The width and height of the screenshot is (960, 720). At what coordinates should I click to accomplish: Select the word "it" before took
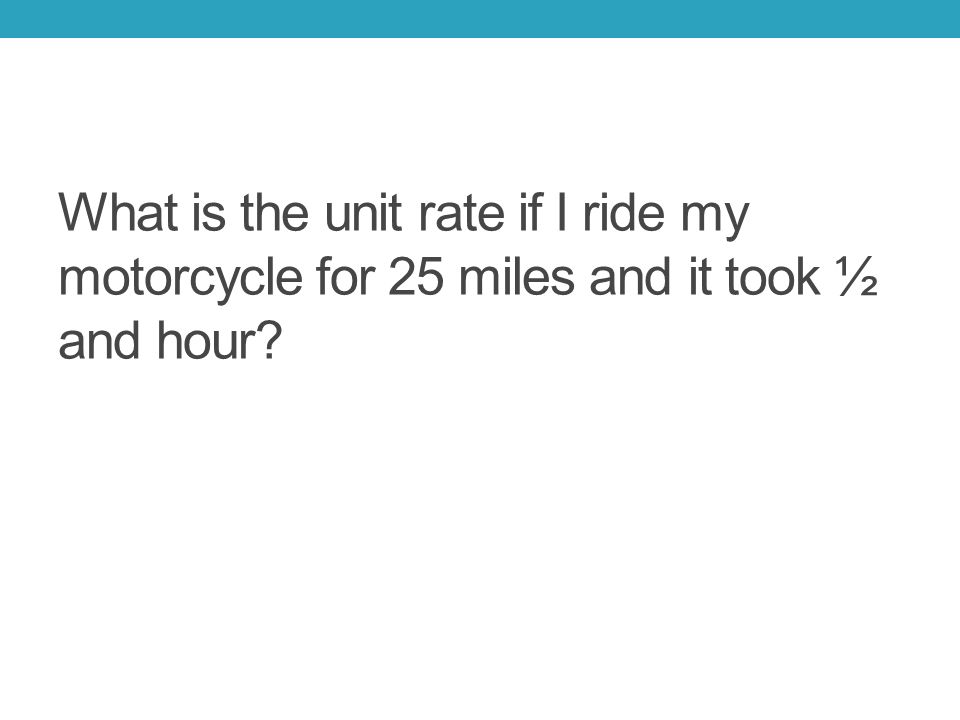pyautogui.click(x=700, y=276)
